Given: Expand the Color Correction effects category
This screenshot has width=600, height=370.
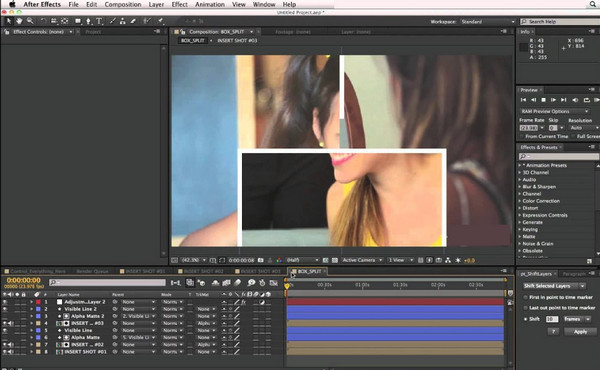Looking at the screenshot, I should click(520, 201).
